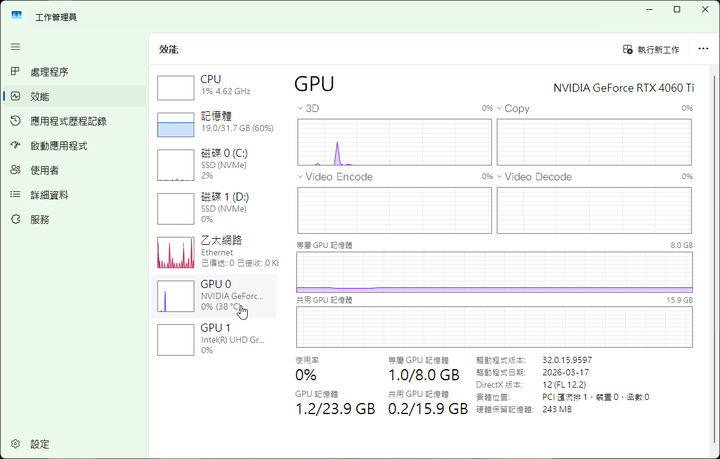This screenshot has width=720, height=459.
Task: Select the 應用程式歷程記錄 tab label
Action: pyautogui.click(x=68, y=121)
